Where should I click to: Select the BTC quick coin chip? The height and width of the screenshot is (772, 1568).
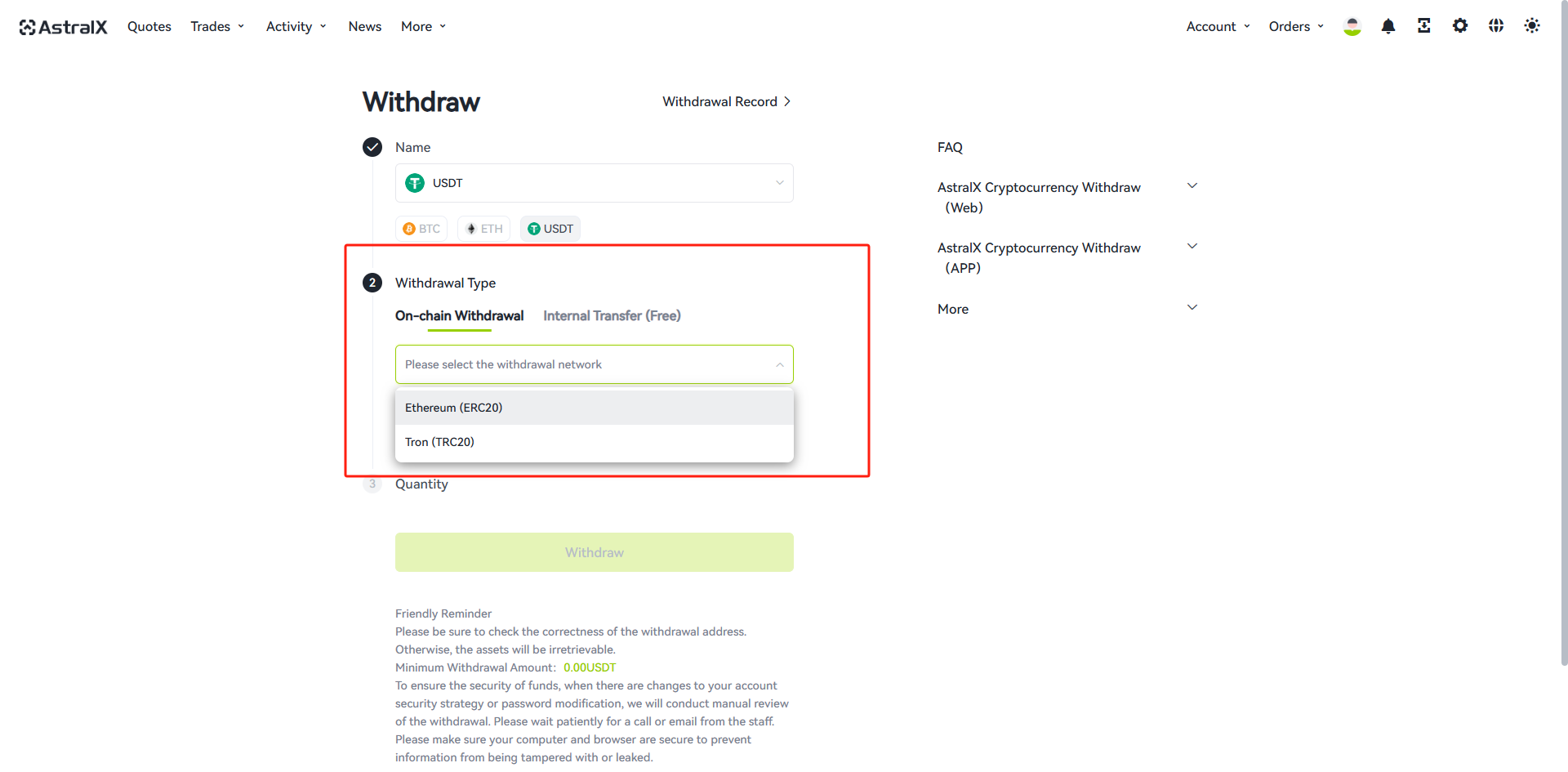[x=421, y=229]
